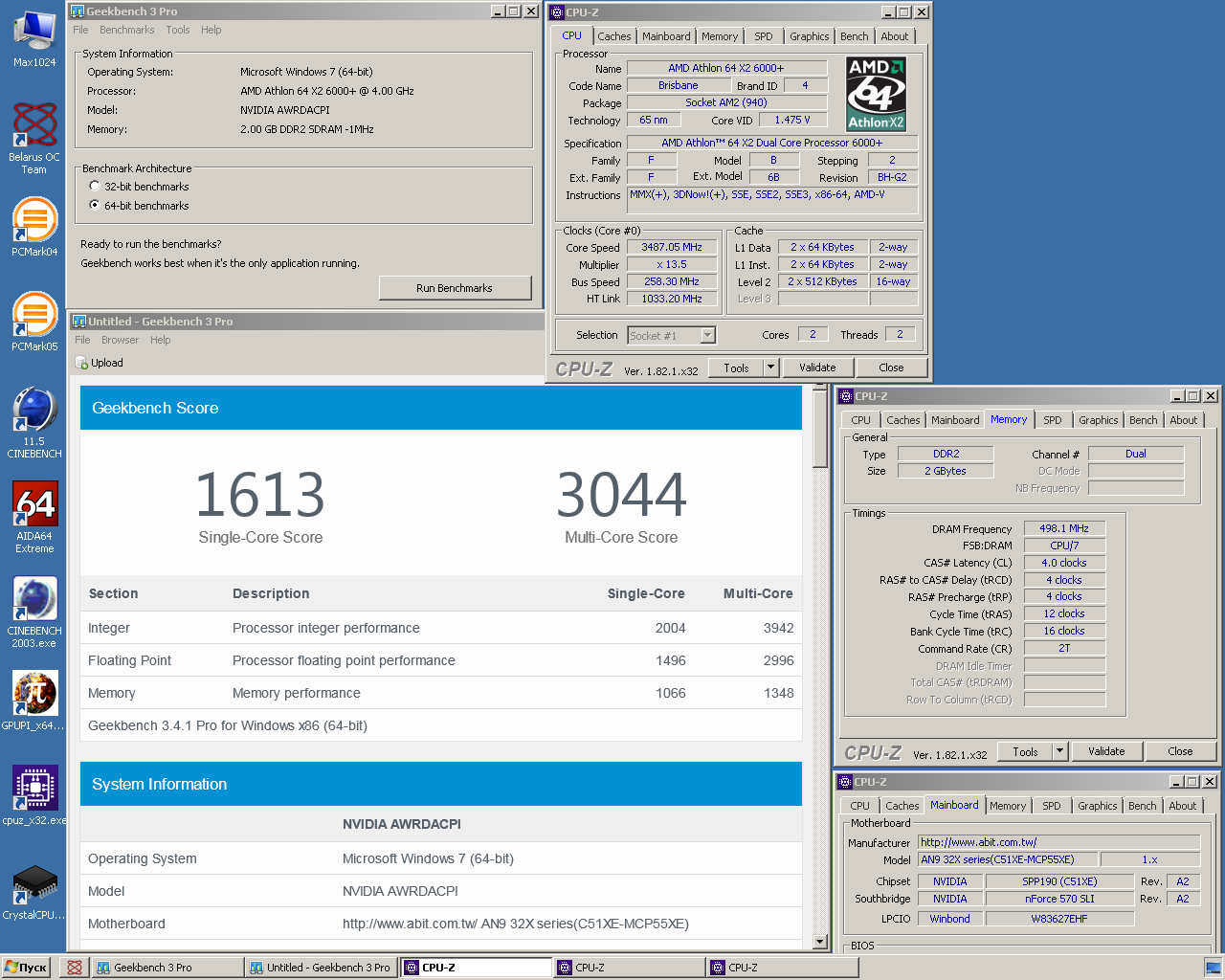Click the abit manufacturer URL field
The width and height of the screenshot is (1225, 980).
click(x=1058, y=842)
